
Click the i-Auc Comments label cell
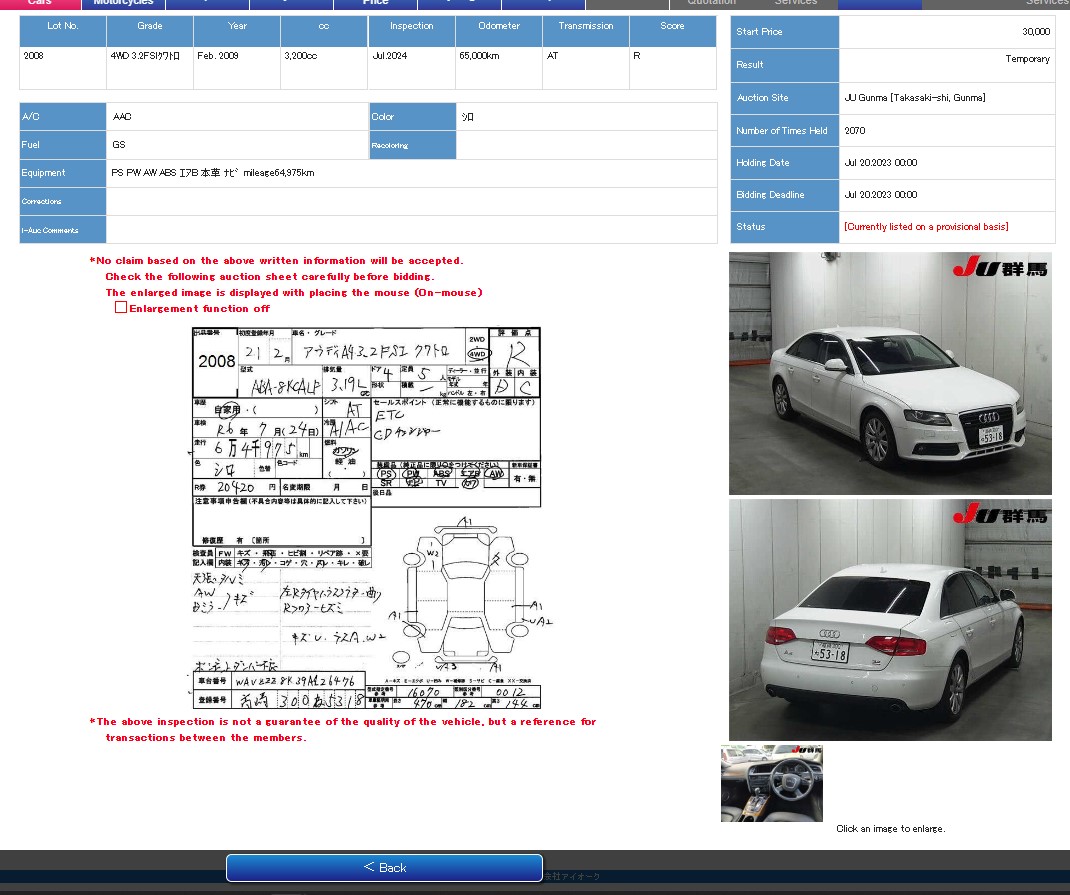pos(63,230)
